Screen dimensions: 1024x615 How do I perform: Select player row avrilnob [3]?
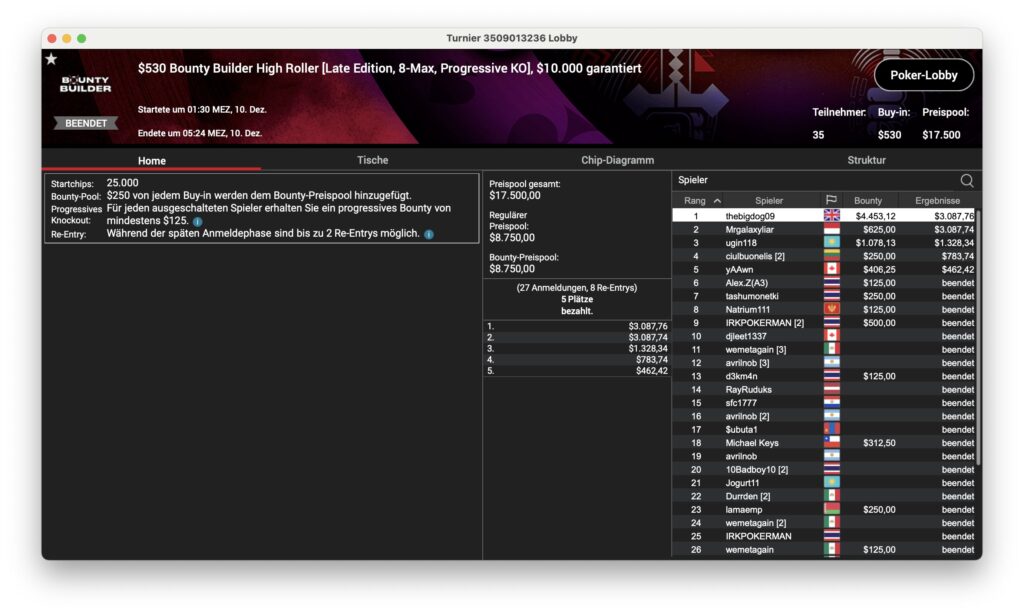824,362
